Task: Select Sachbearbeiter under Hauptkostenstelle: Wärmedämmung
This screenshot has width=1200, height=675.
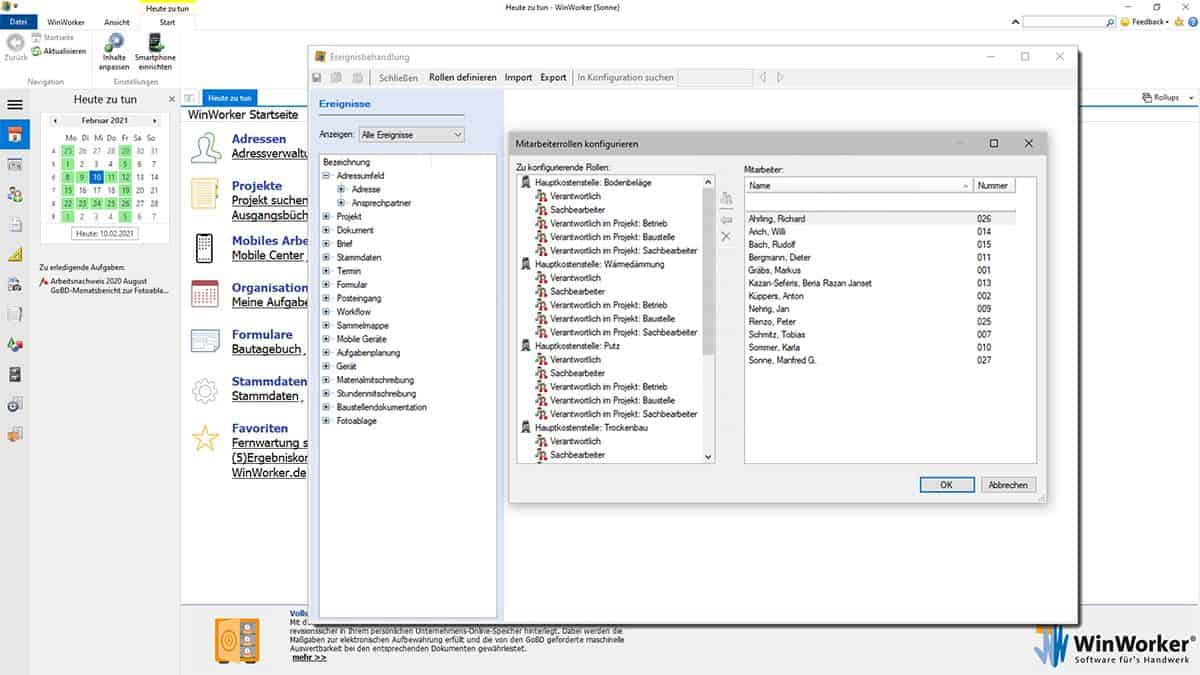Action: (x=577, y=291)
